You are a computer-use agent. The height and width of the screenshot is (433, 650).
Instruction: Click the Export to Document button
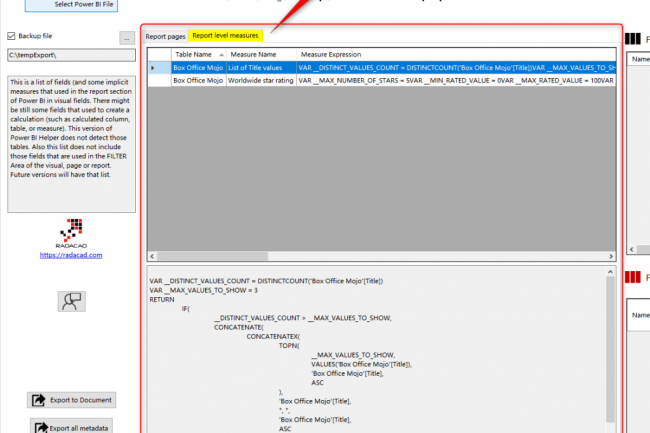click(x=71, y=400)
